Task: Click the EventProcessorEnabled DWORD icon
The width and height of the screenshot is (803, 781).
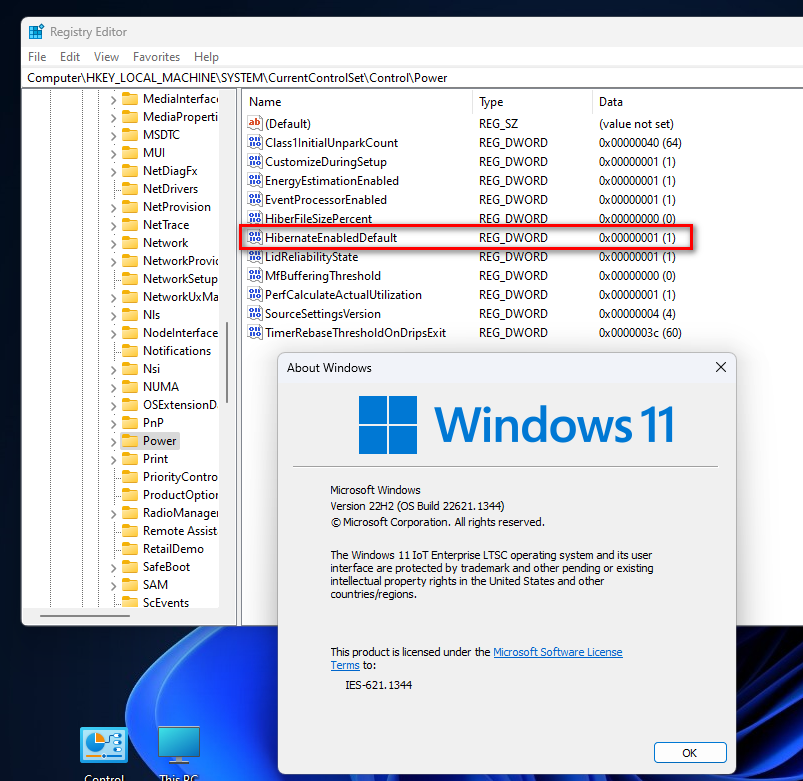Action: (x=255, y=199)
